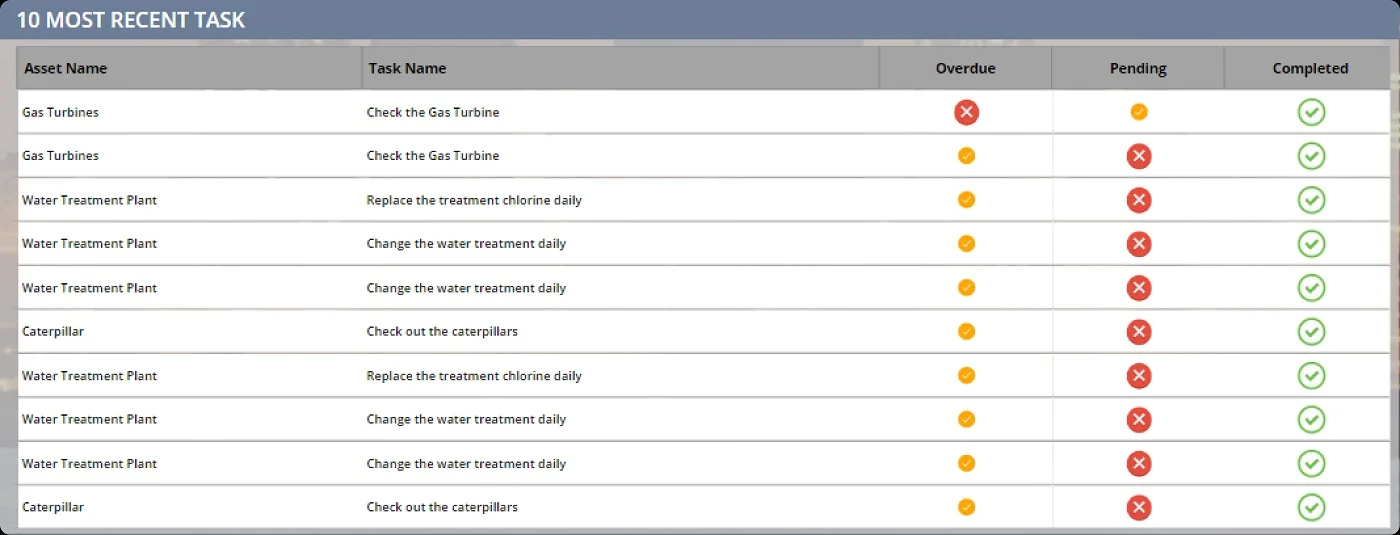1400x535 pixels.
Task: Click orange overdue icon in first chlorine replacement row
Action: point(966,200)
